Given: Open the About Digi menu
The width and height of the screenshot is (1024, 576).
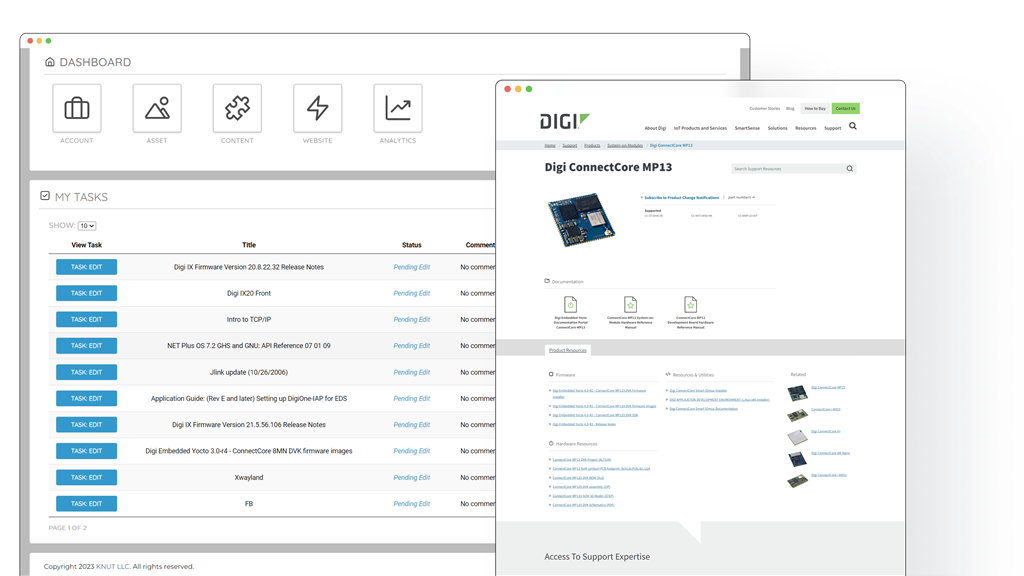Looking at the screenshot, I should tap(655, 128).
